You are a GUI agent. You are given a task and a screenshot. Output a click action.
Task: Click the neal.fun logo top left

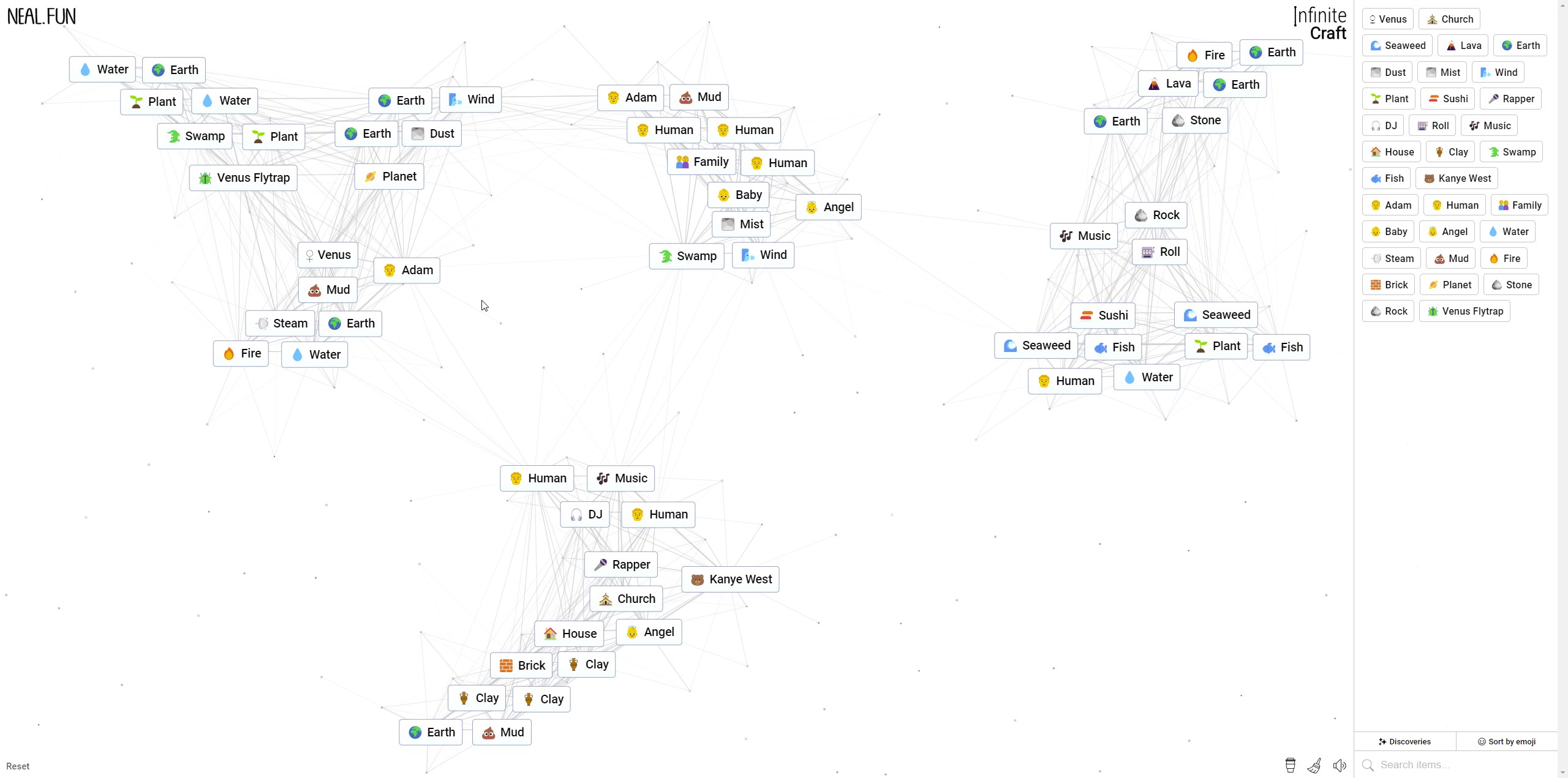pyautogui.click(x=41, y=16)
